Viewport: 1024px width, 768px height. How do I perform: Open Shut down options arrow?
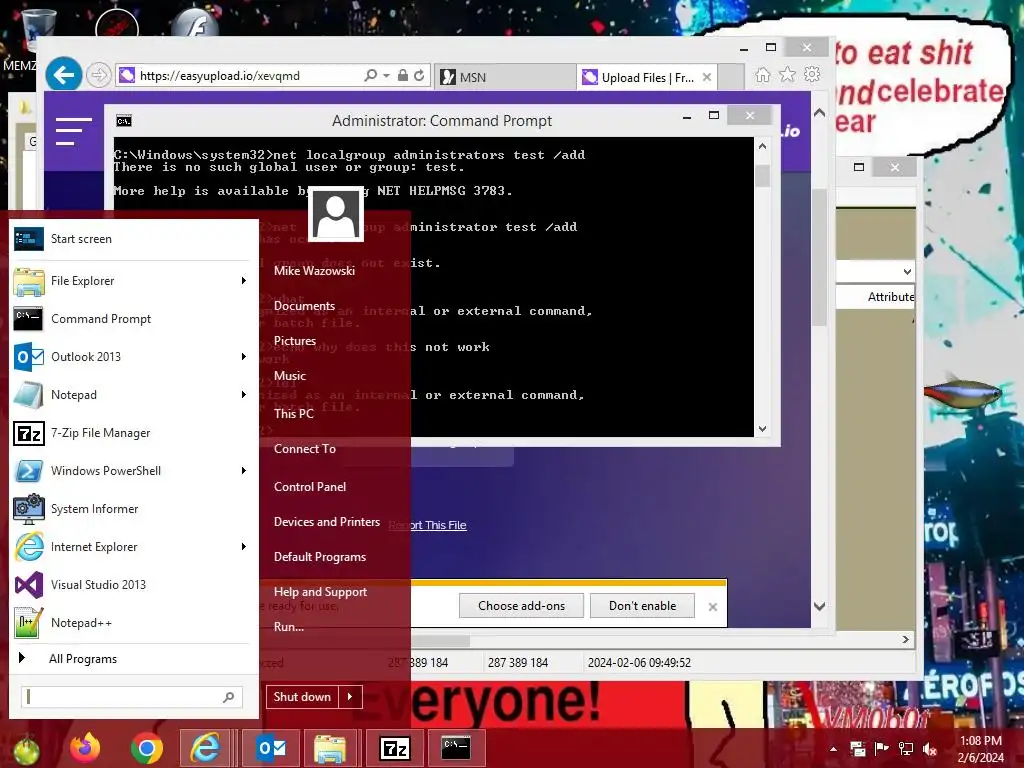[x=350, y=697]
